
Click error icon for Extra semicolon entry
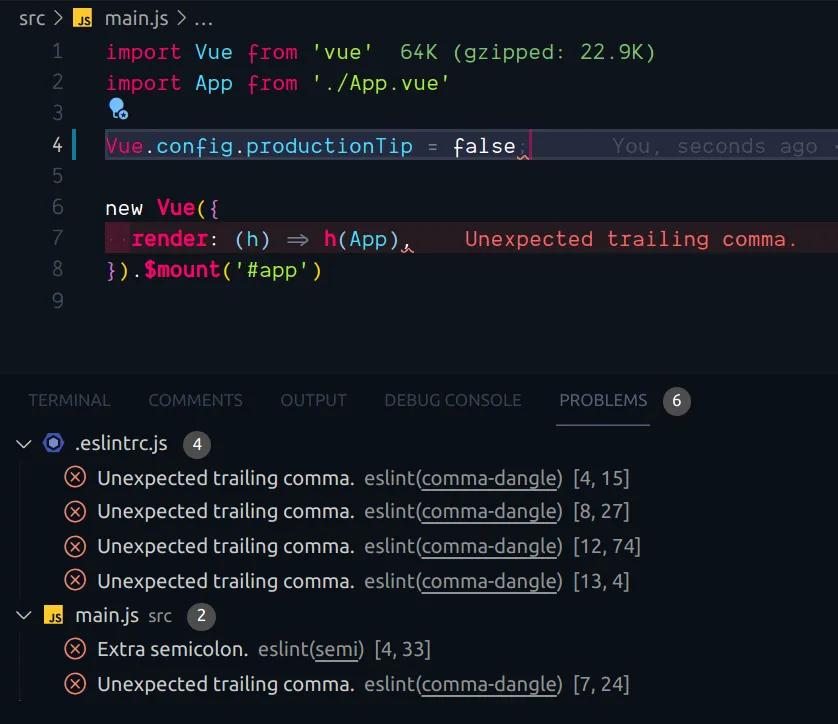[x=75, y=649]
